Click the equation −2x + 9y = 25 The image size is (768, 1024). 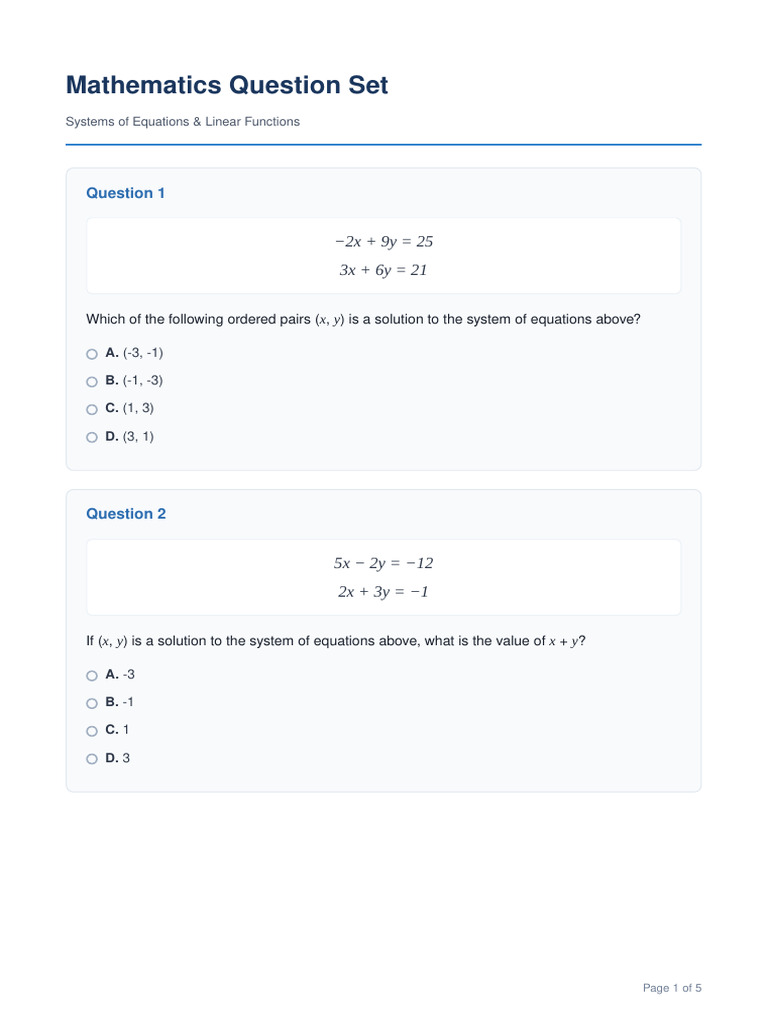[383, 242]
